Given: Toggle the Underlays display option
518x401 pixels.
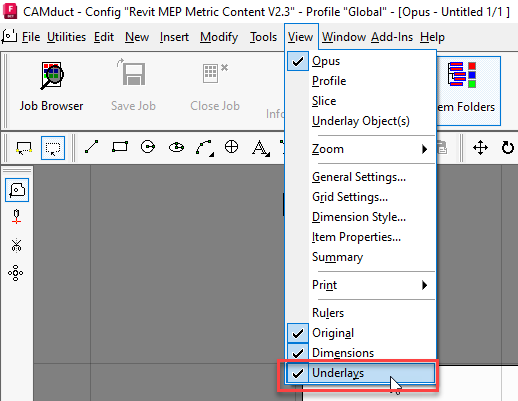Looking at the screenshot, I should (361, 373).
